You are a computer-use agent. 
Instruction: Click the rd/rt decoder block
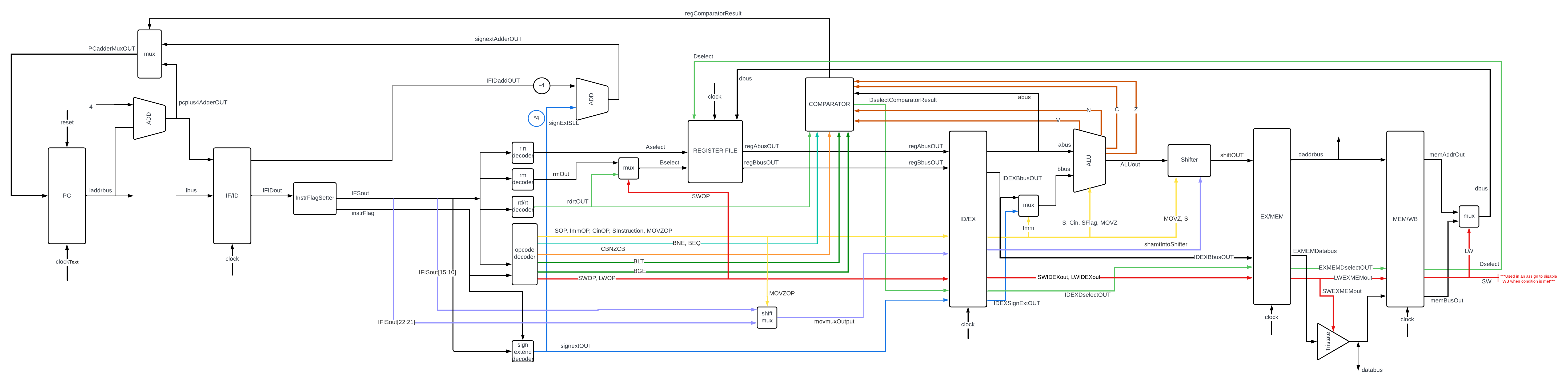coord(523,206)
